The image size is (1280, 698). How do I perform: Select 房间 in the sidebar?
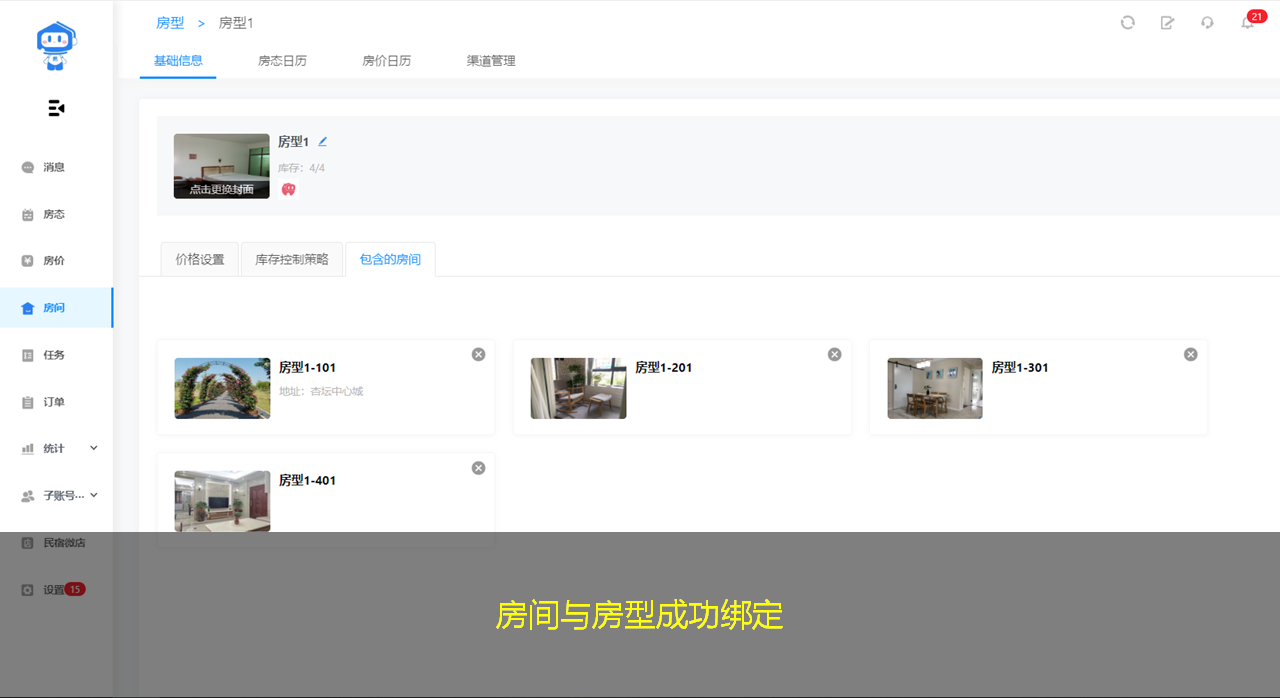(56, 308)
